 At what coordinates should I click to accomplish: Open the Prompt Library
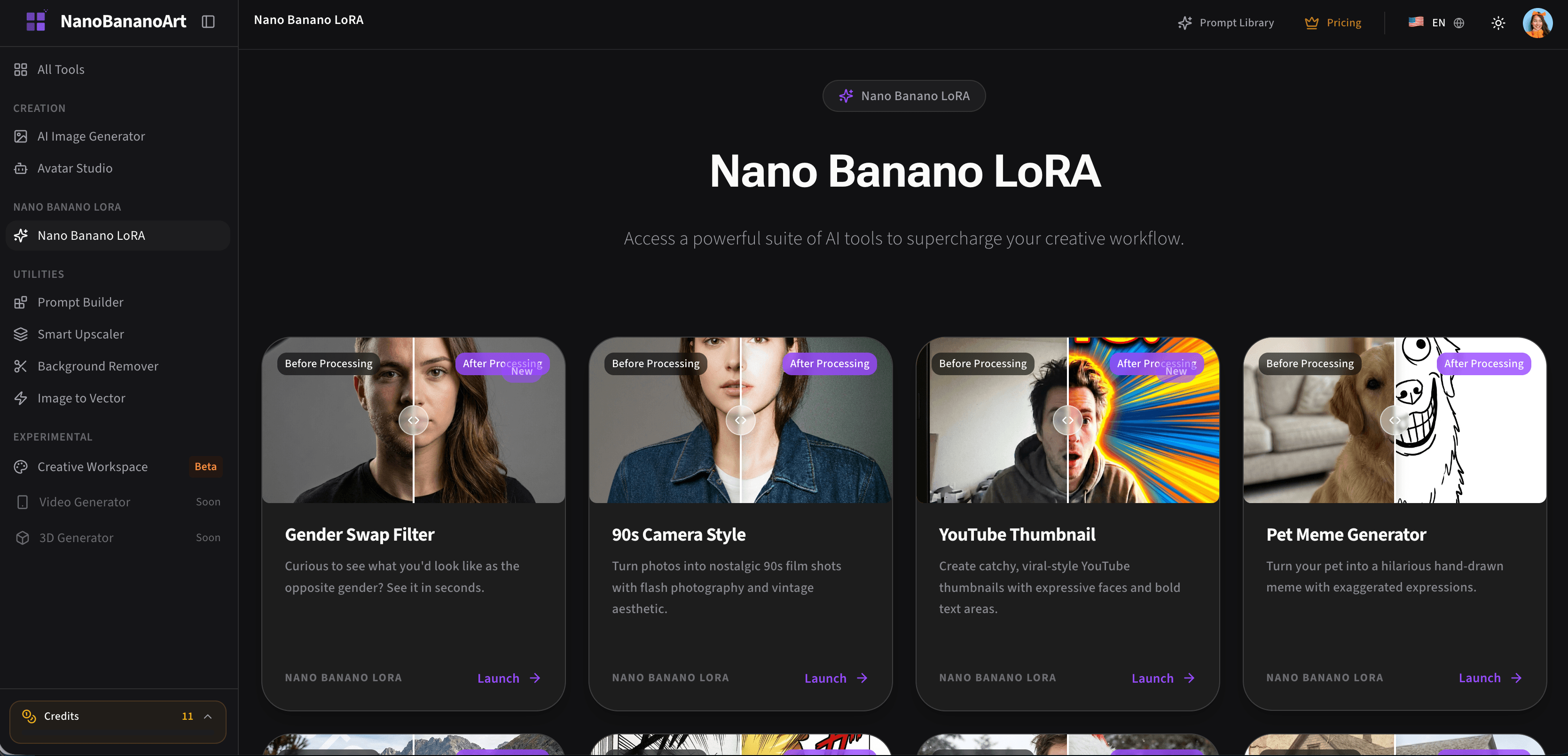coord(1225,23)
